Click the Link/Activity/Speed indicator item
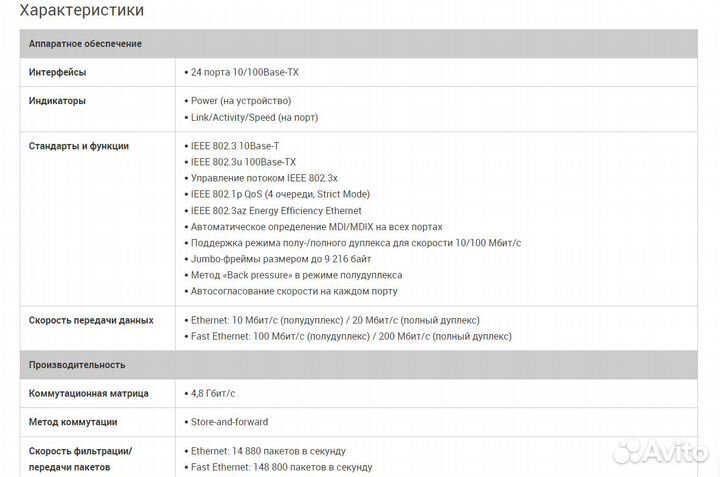 click(x=255, y=117)
